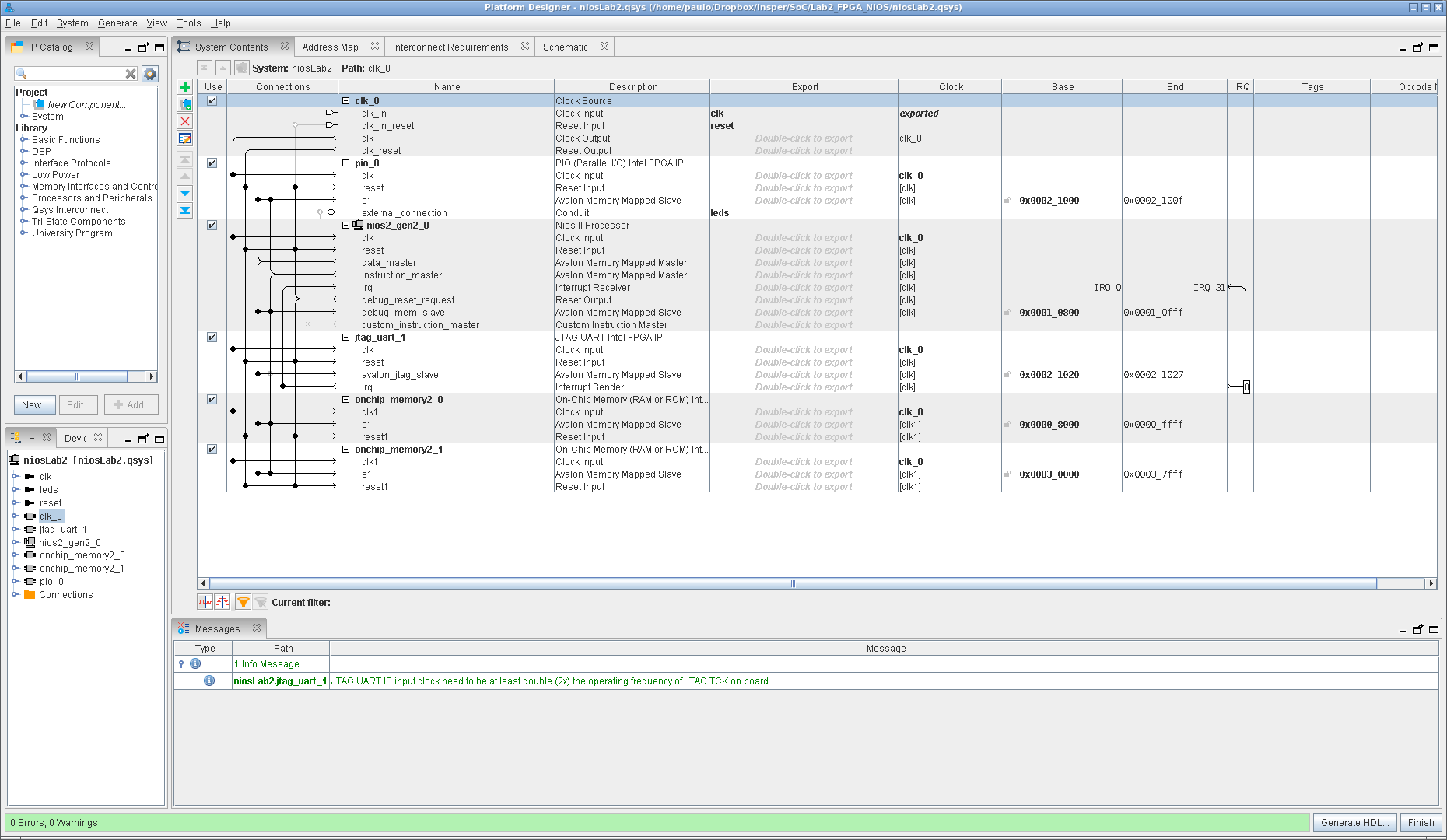Disable the Use checkbox for onchip_memory2_1

(x=212, y=450)
